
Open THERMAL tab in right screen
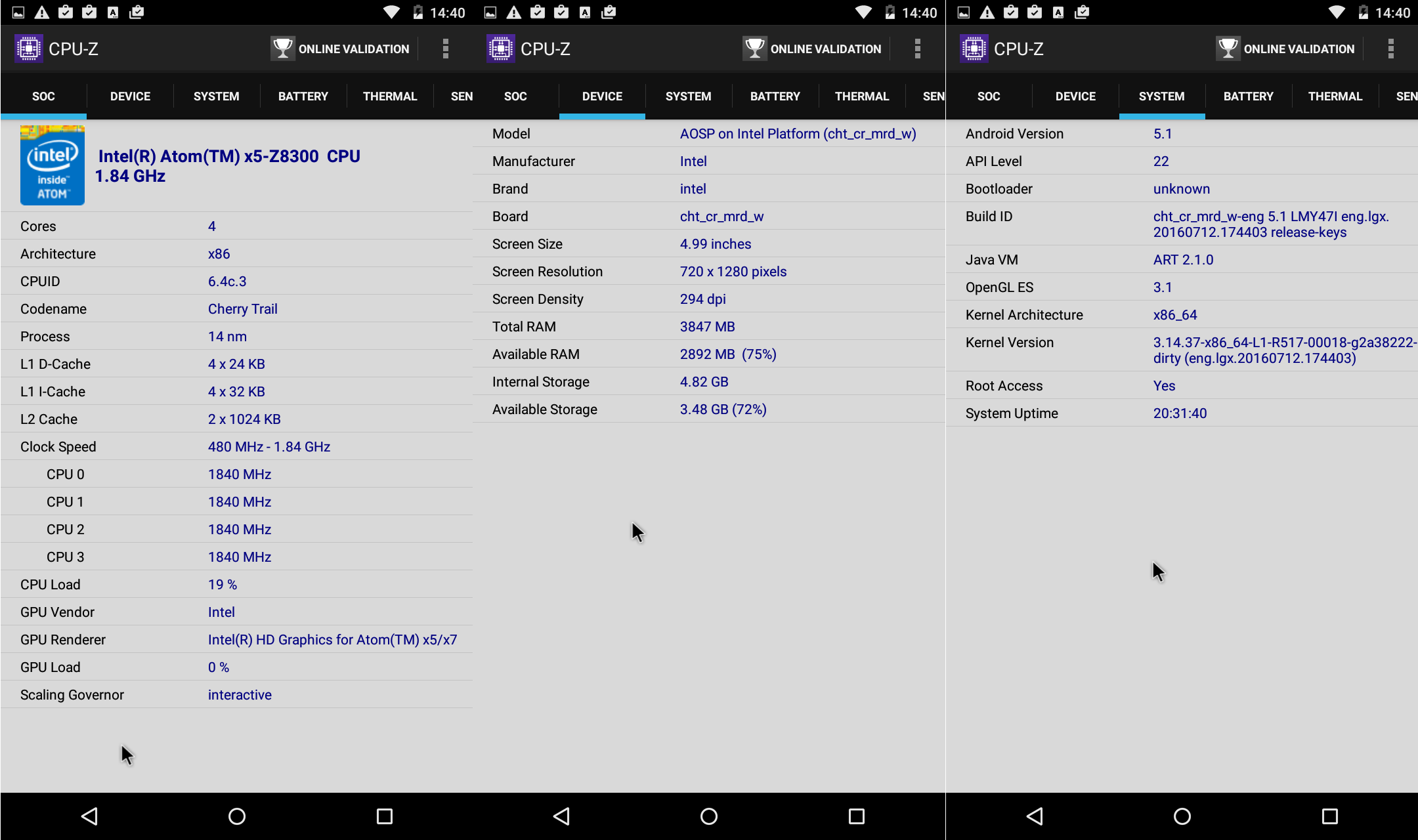click(x=1335, y=96)
